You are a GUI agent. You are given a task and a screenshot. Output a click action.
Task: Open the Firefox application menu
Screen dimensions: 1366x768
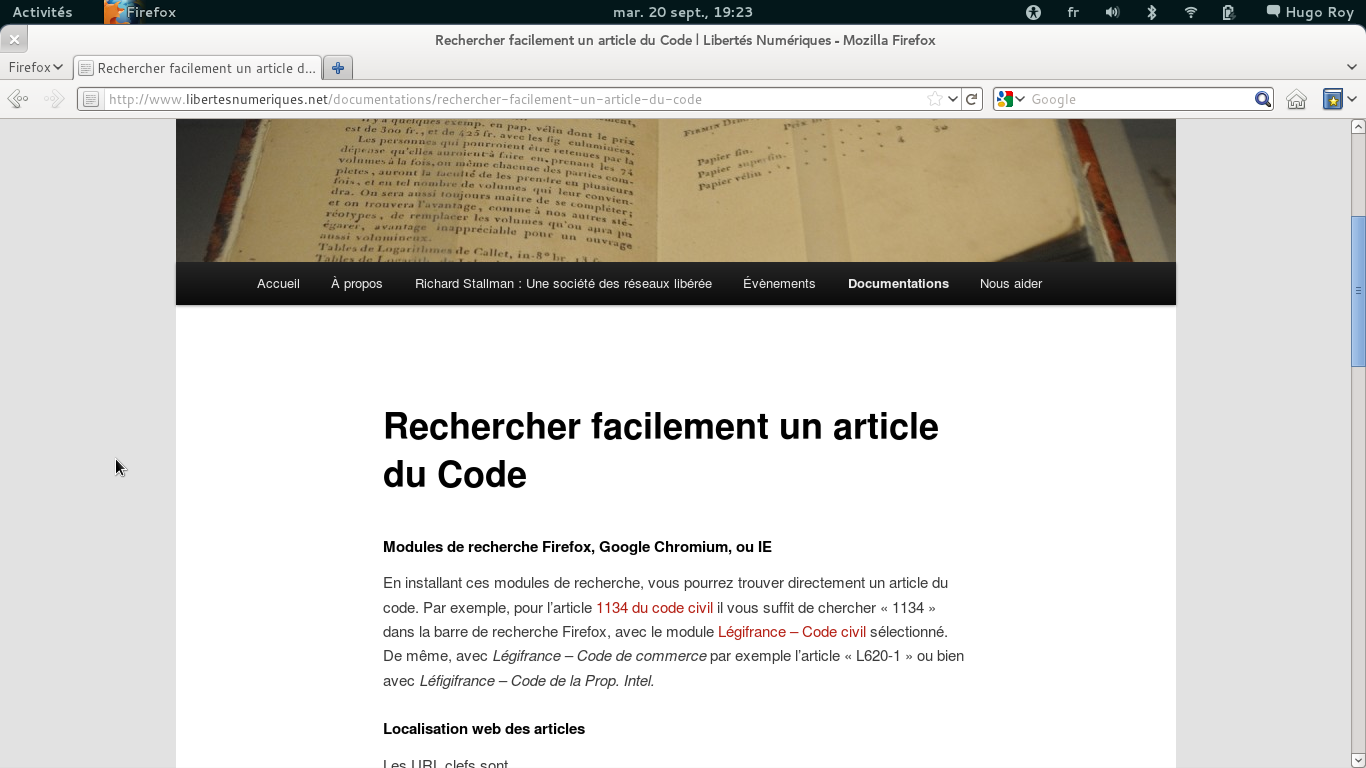click(36, 68)
